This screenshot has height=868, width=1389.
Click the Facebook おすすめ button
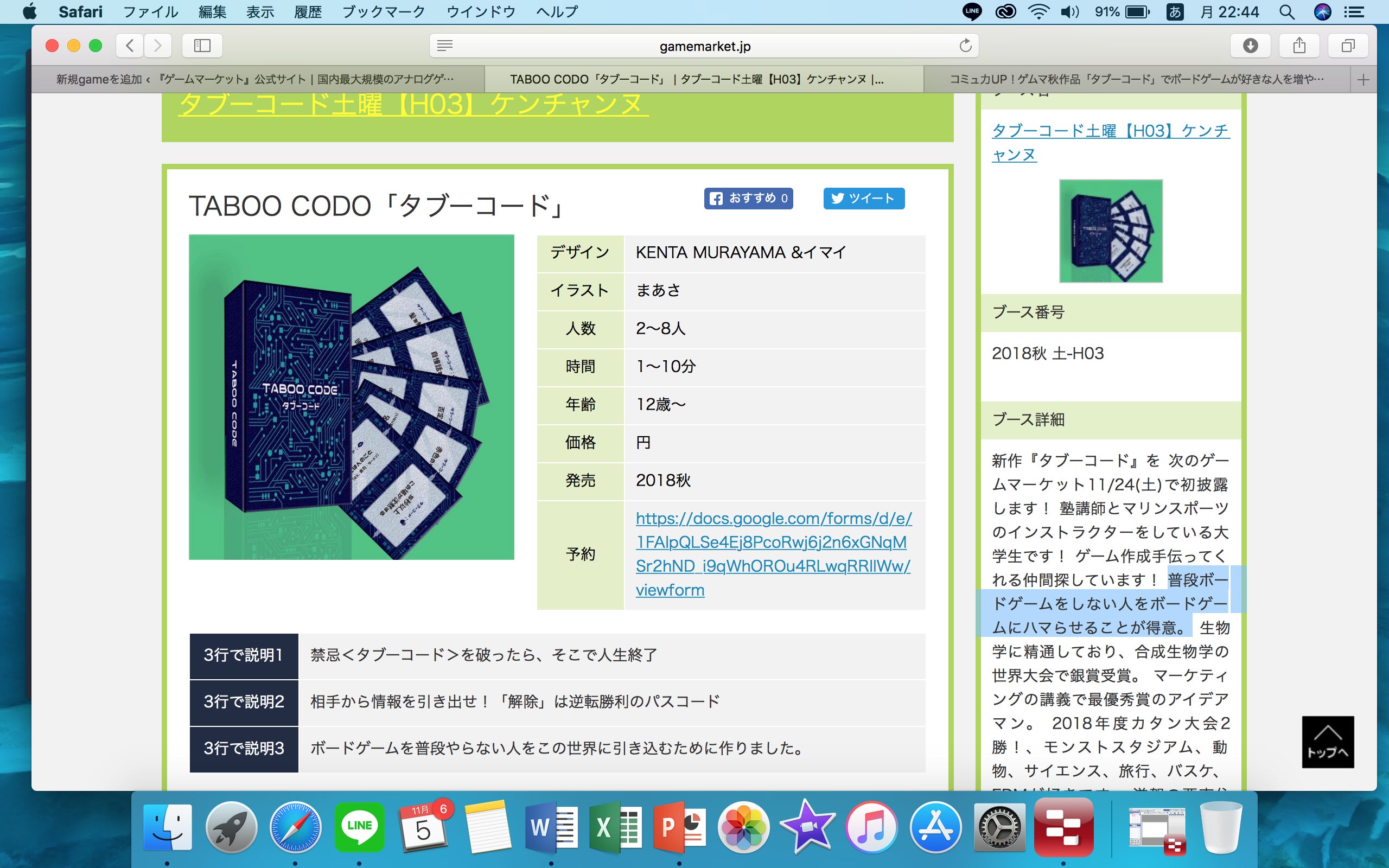click(748, 199)
